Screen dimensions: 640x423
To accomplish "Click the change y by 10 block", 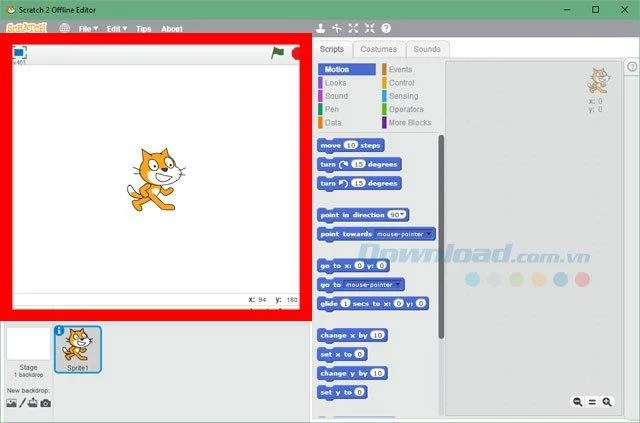I will tap(352, 373).
